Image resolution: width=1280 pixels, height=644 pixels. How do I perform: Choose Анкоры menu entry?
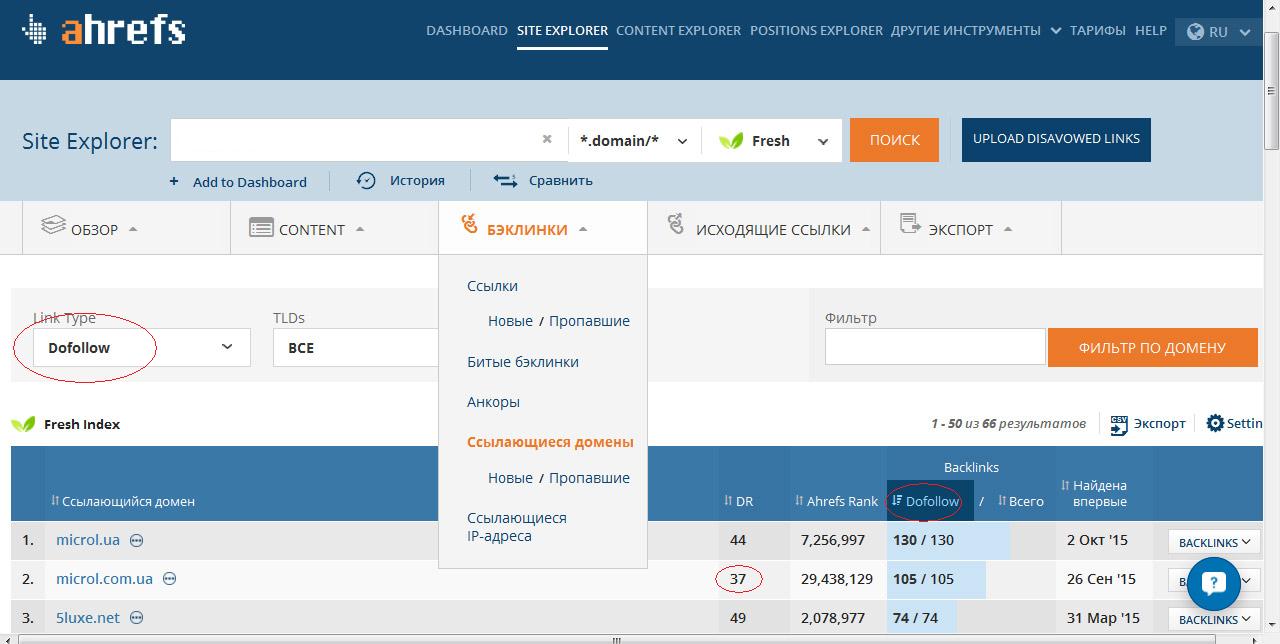pos(493,401)
